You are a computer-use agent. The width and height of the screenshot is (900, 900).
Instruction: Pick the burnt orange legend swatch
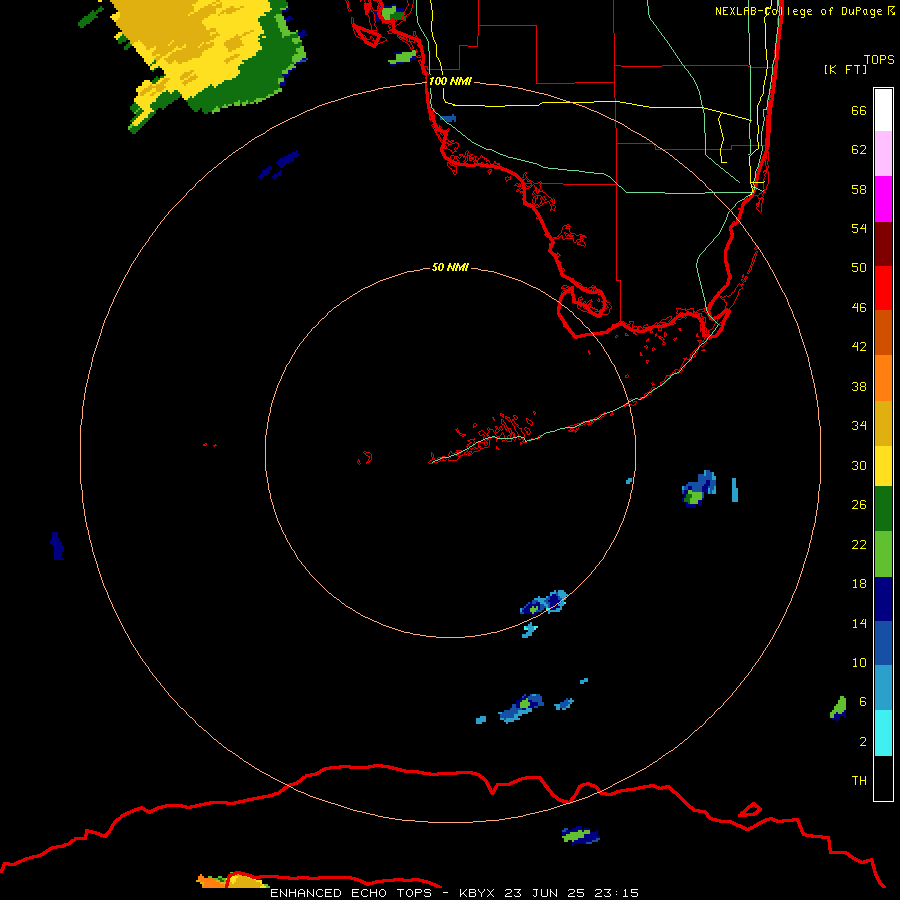click(883, 332)
